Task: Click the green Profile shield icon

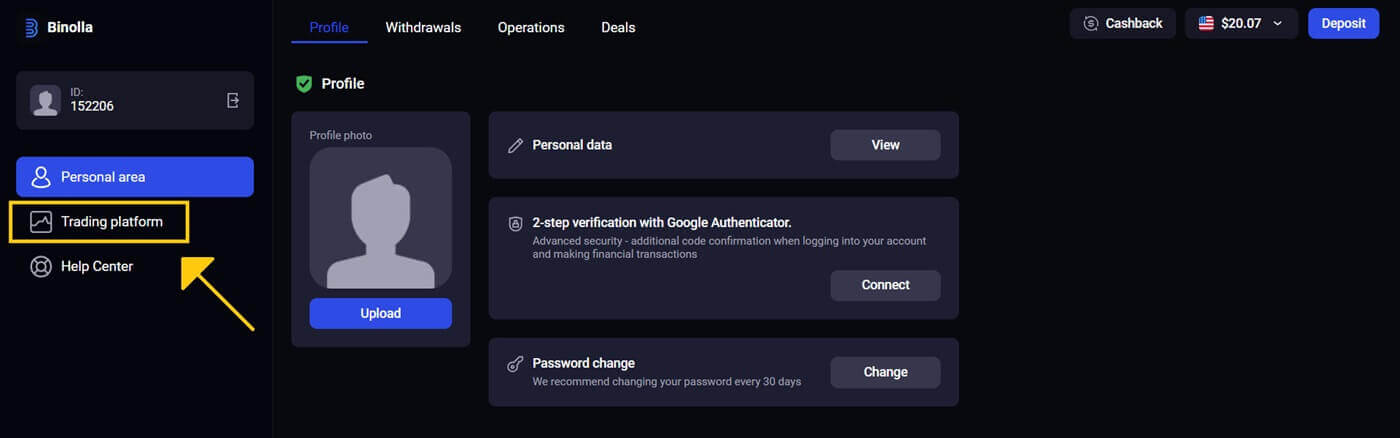Action: coord(304,84)
